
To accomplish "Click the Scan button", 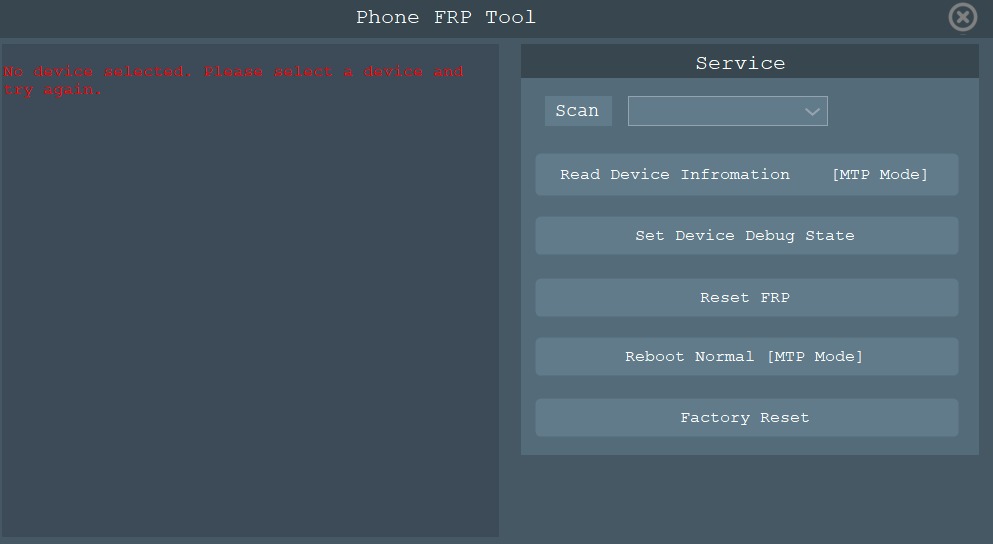I will (x=578, y=111).
